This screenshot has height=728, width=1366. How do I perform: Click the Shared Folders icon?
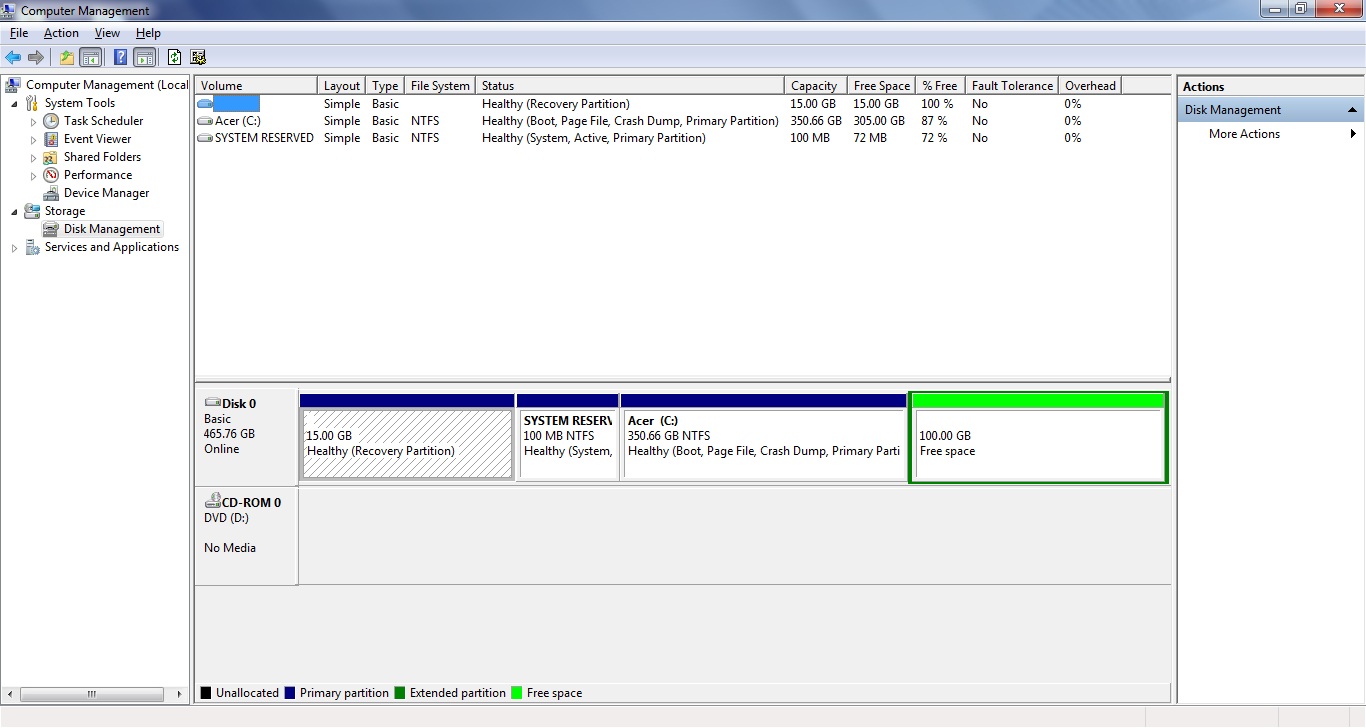coord(51,157)
